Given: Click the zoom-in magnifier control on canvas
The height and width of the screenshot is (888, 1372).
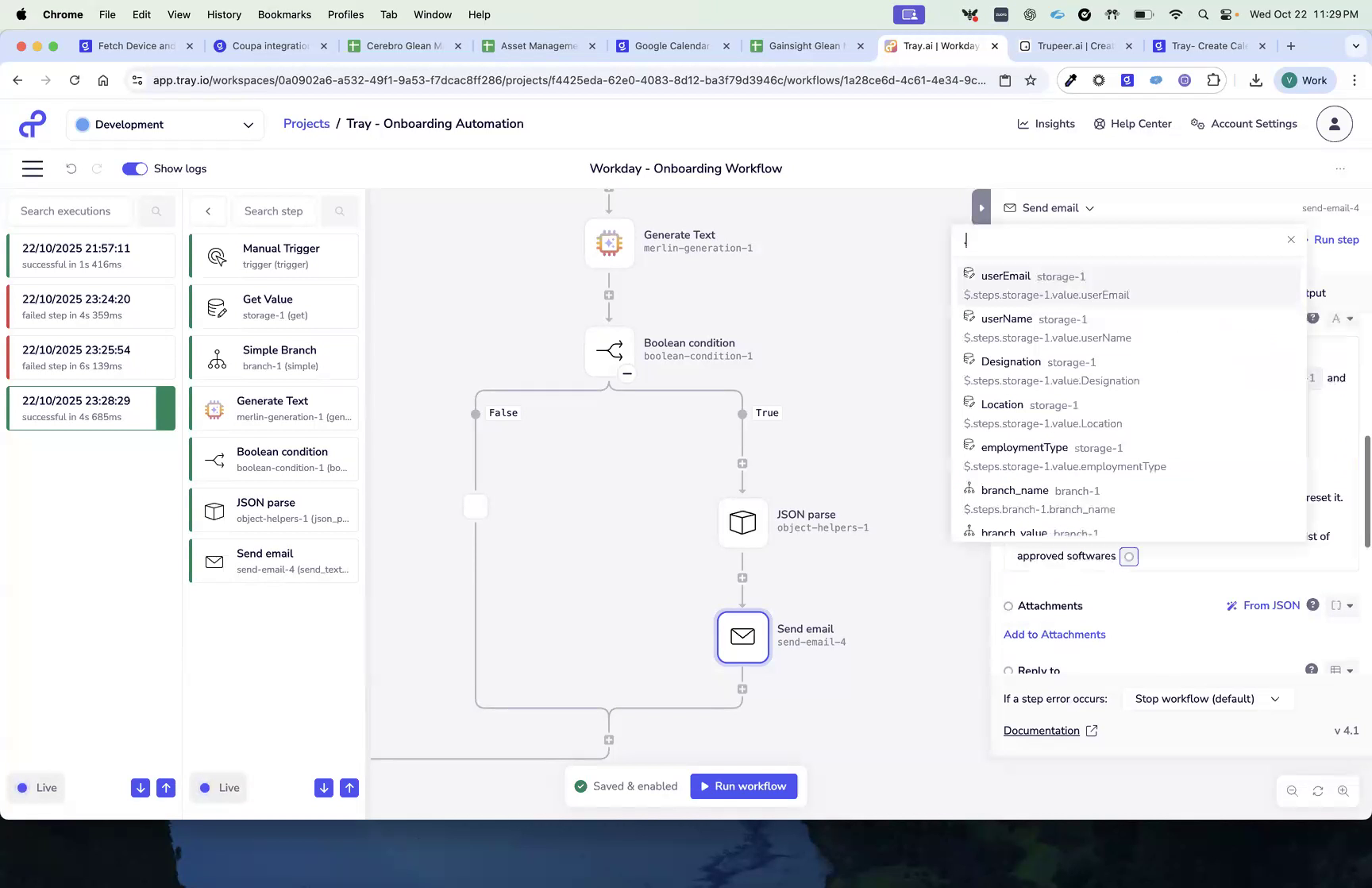Looking at the screenshot, I should (x=1343, y=790).
